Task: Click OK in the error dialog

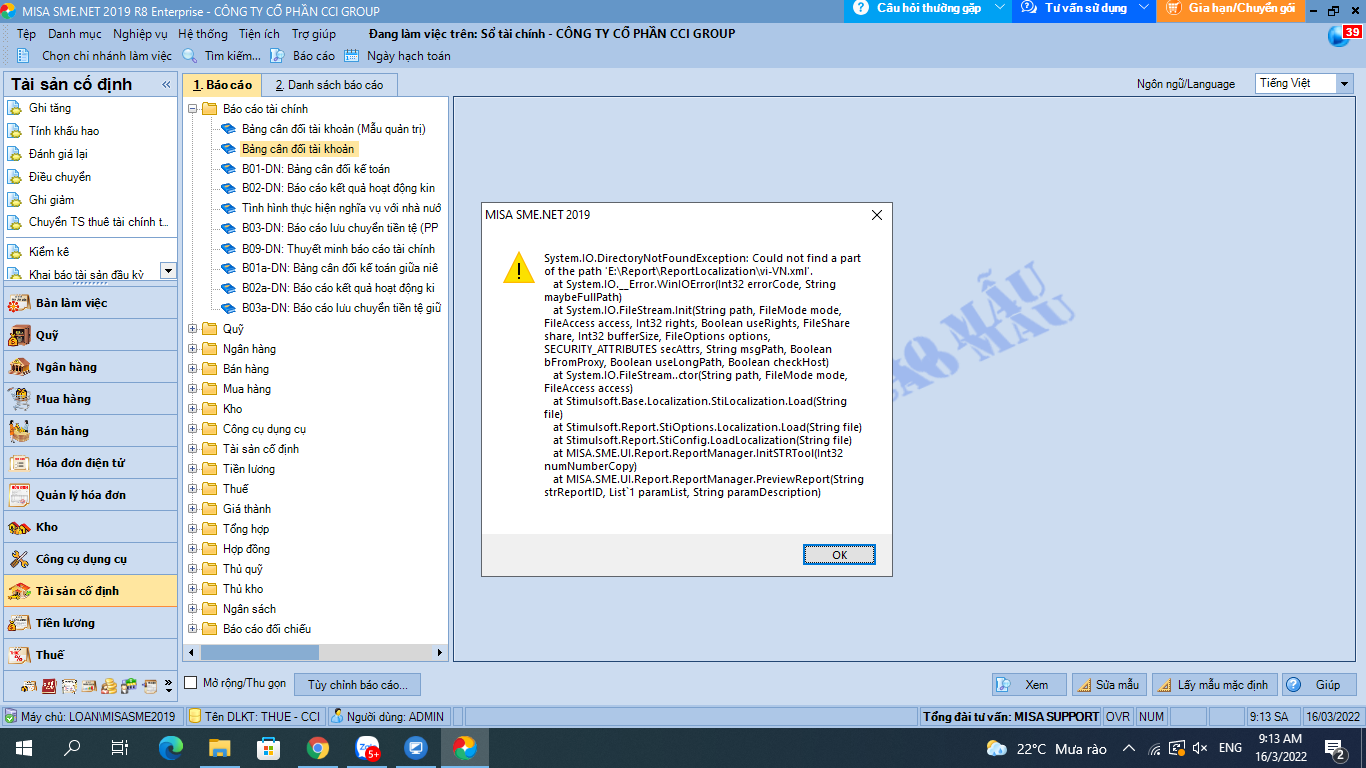Action: [839, 555]
